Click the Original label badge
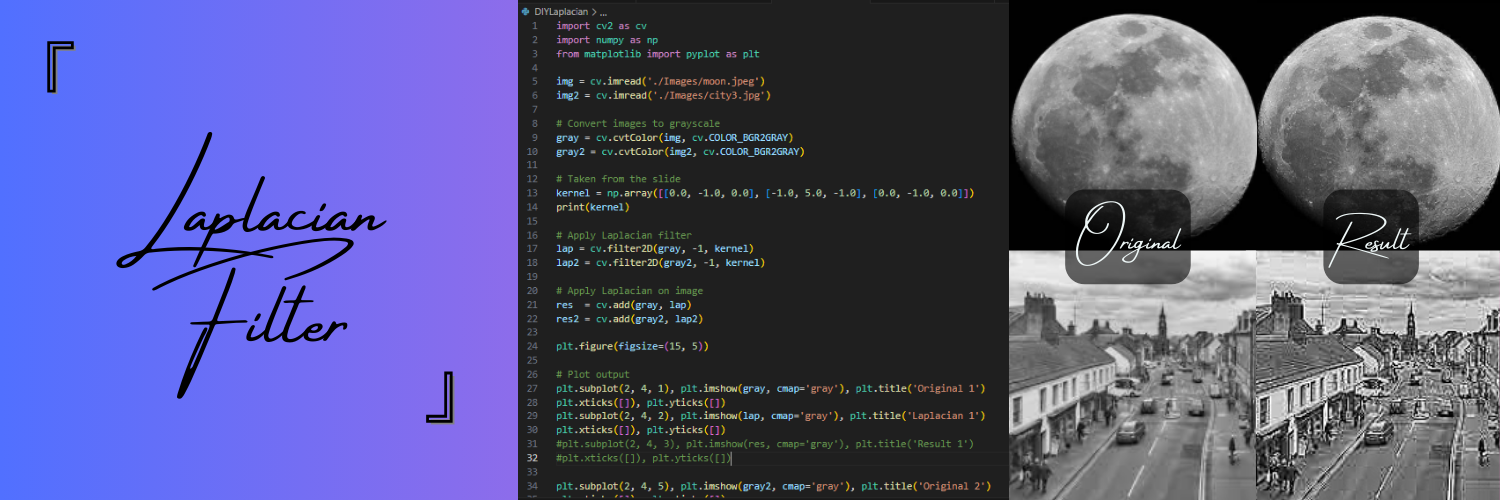The image size is (1500, 500). [1127, 237]
